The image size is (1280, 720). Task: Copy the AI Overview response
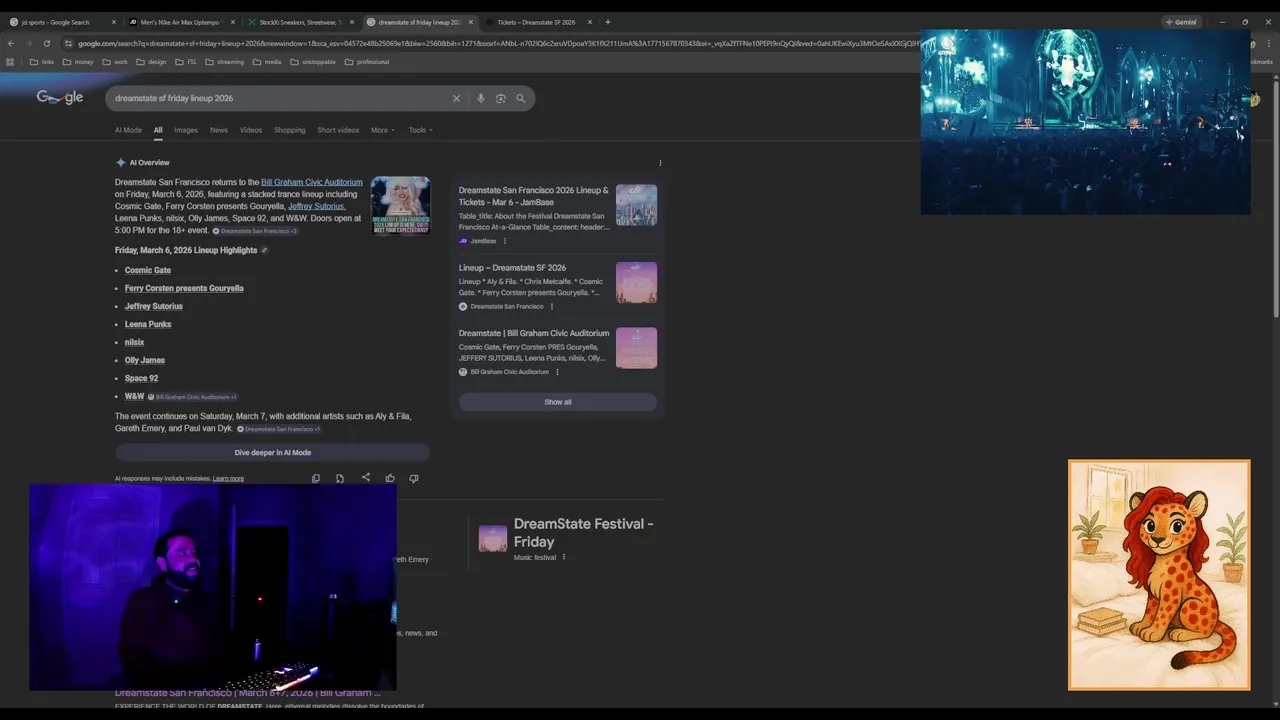point(316,478)
